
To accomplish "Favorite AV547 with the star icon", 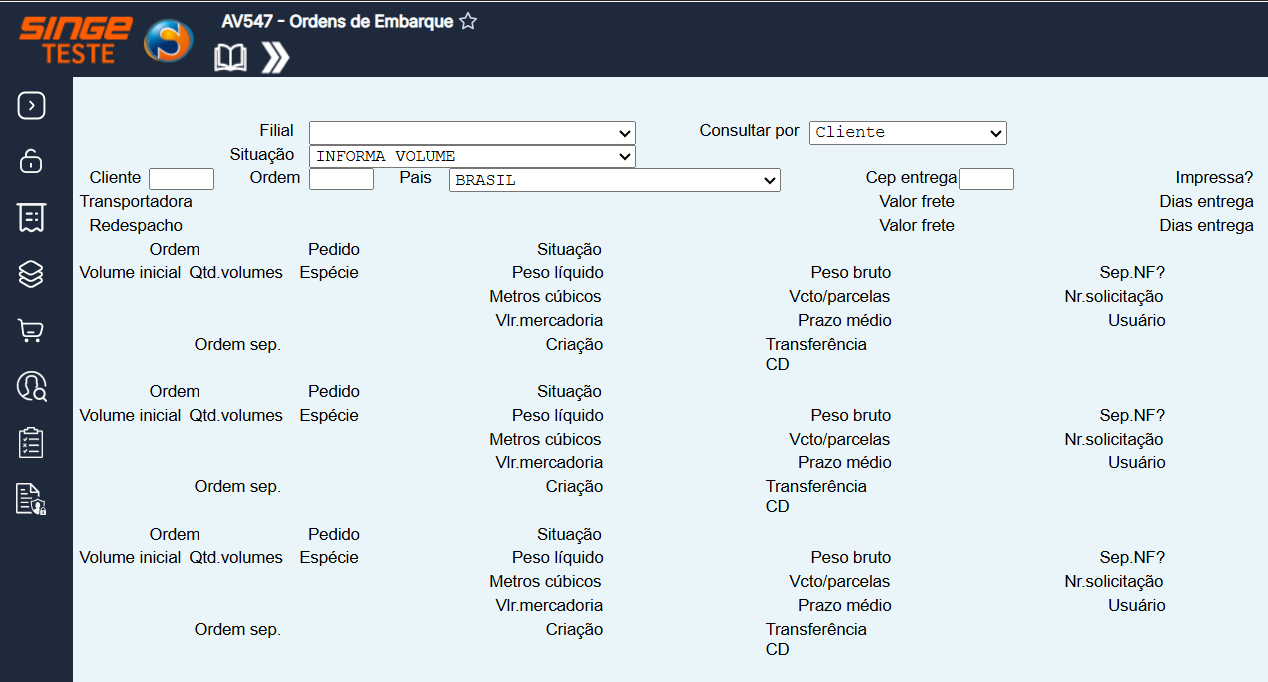I will pos(468,22).
